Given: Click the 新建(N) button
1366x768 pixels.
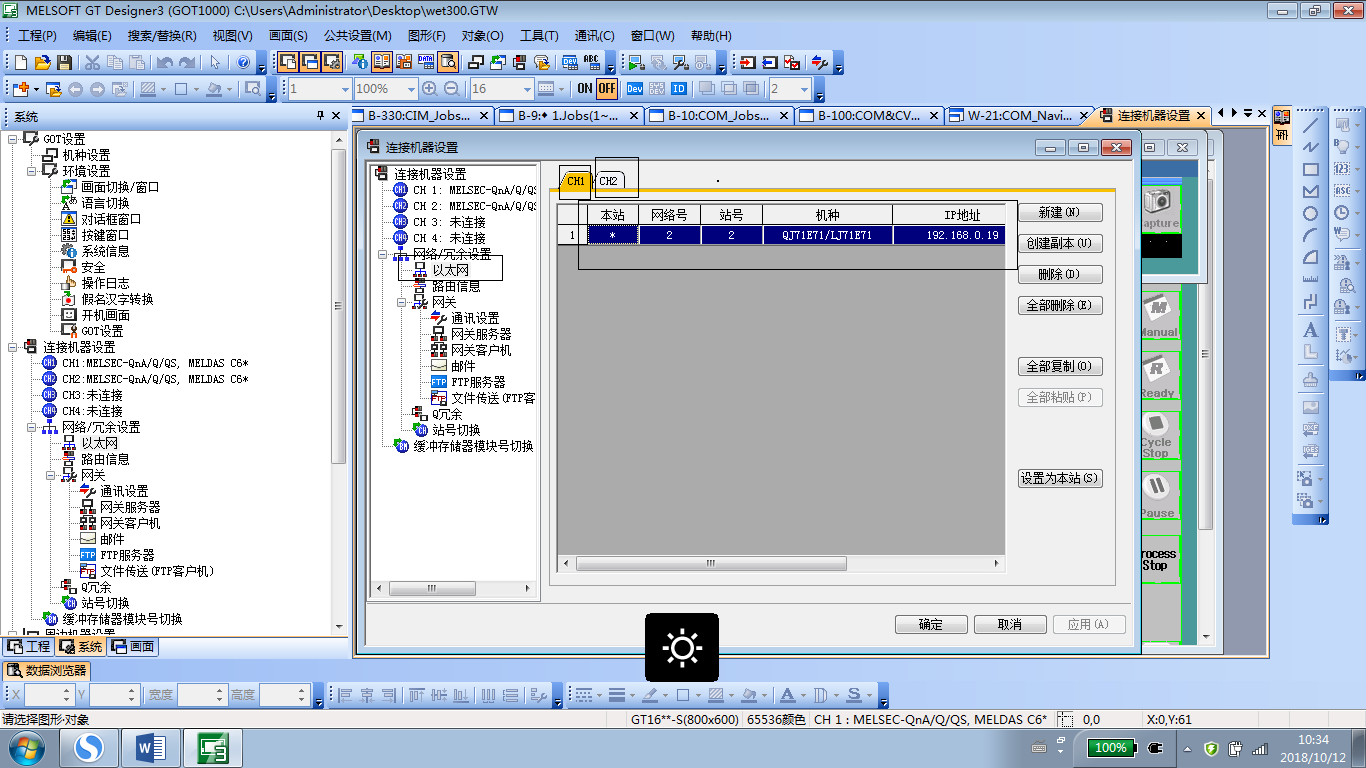Looking at the screenshot, I should pyautogui.click(x=1059, y=213).
